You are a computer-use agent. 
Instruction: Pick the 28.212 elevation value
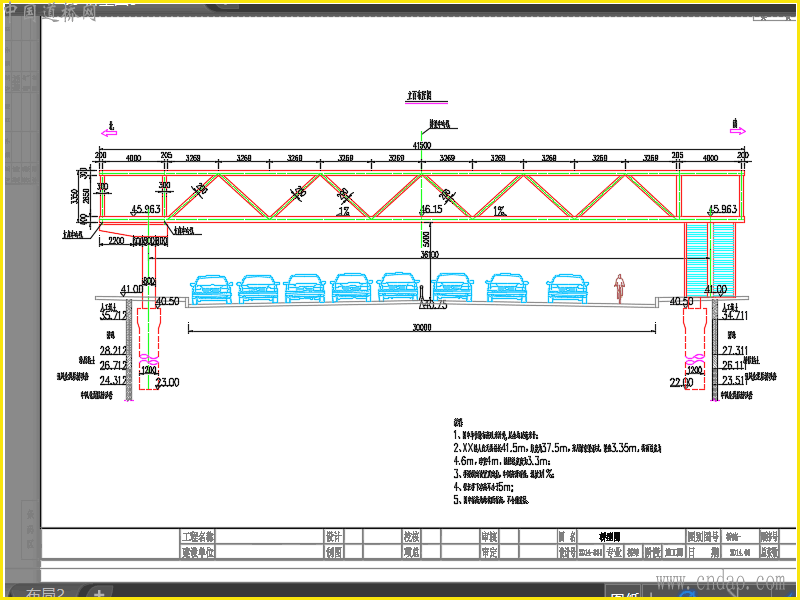point(113,351)
